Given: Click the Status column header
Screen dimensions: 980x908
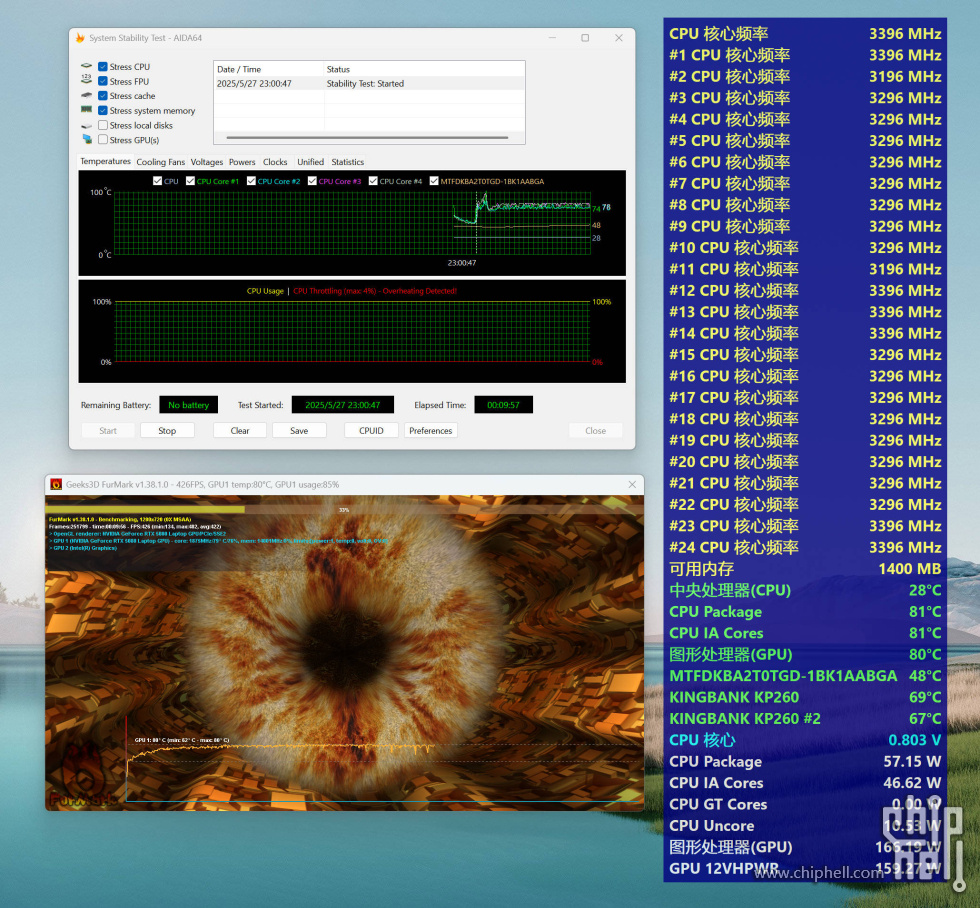Looking at the screenshot, I should (424, 69).
